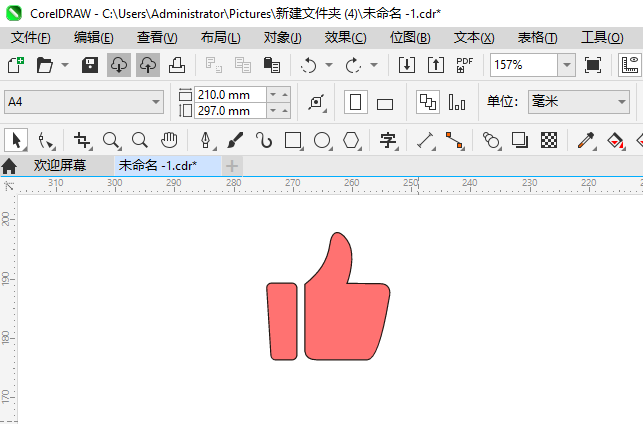Increase page width with up stepper
Screen dimensions: 643x424
click(285, 95)
